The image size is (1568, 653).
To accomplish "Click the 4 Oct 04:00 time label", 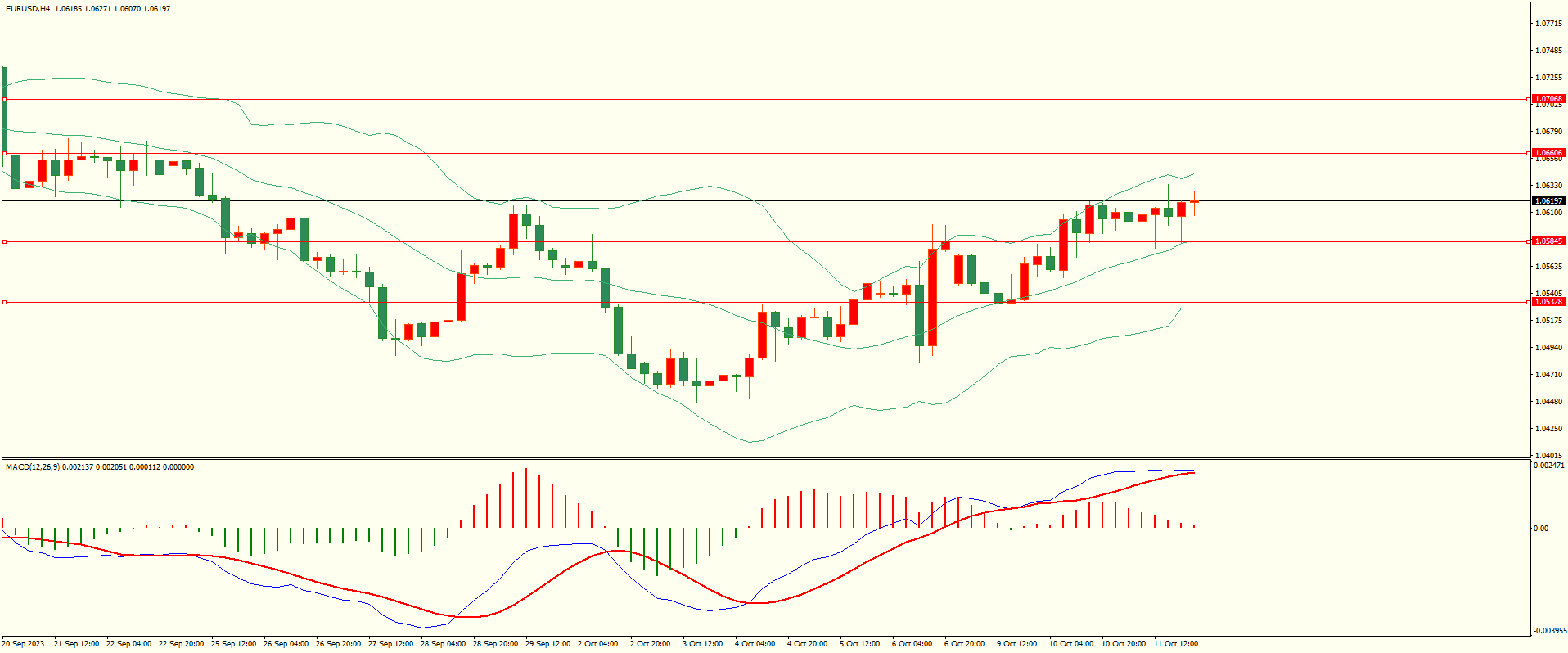I will coord(755,644).
